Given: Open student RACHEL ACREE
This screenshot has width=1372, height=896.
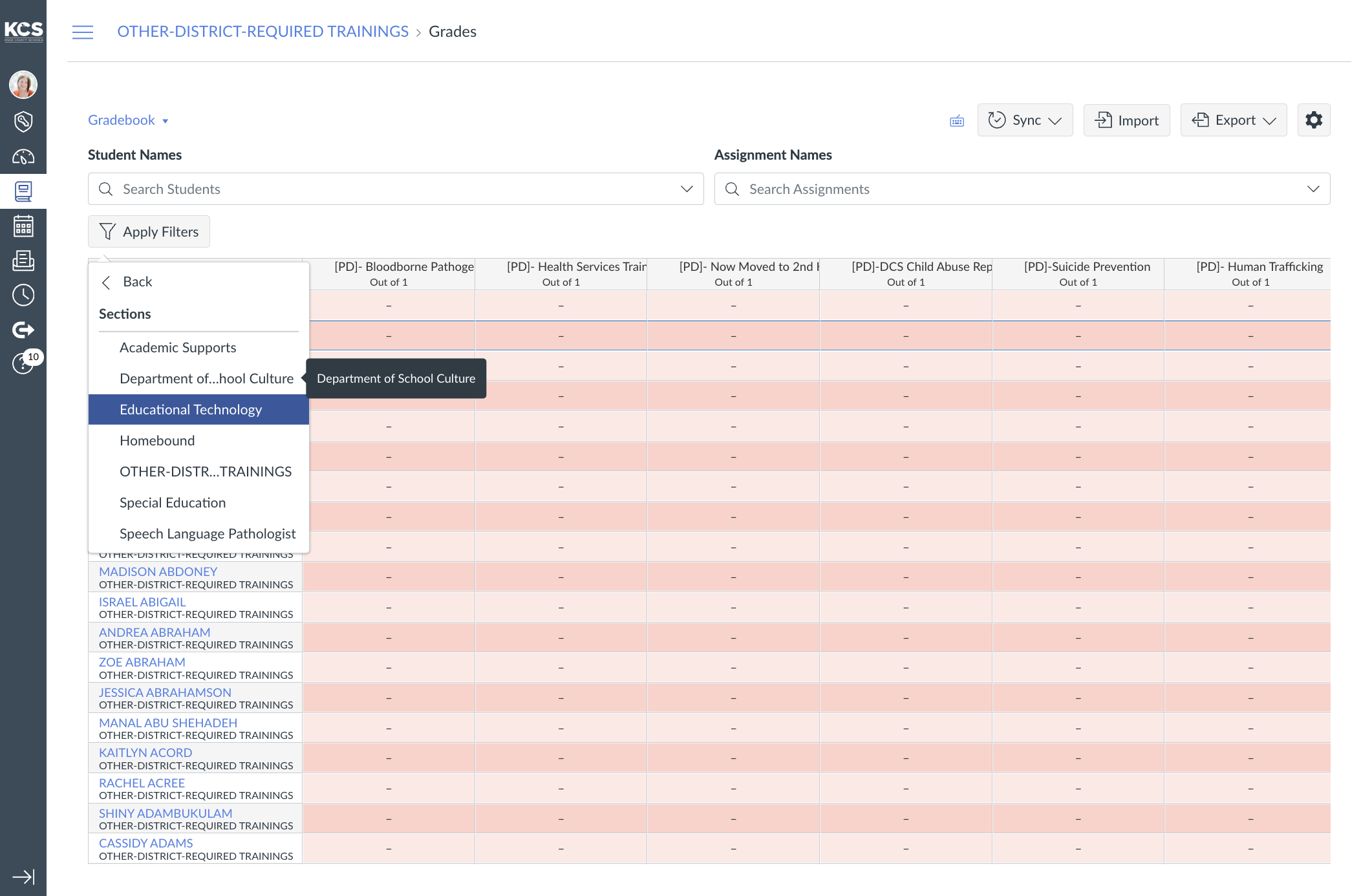Looking at the screenshot, I should pyautogui.click(x=142, y=783).
